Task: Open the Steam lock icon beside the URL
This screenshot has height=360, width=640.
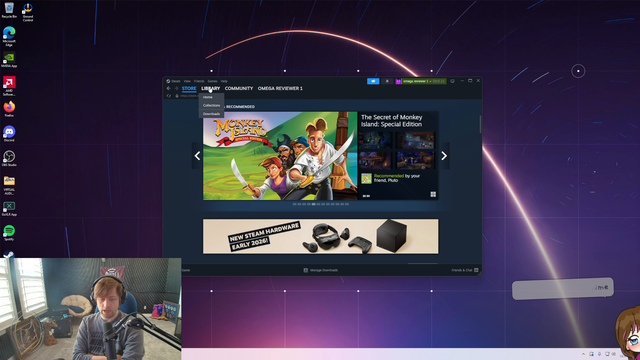Action: 177,96
